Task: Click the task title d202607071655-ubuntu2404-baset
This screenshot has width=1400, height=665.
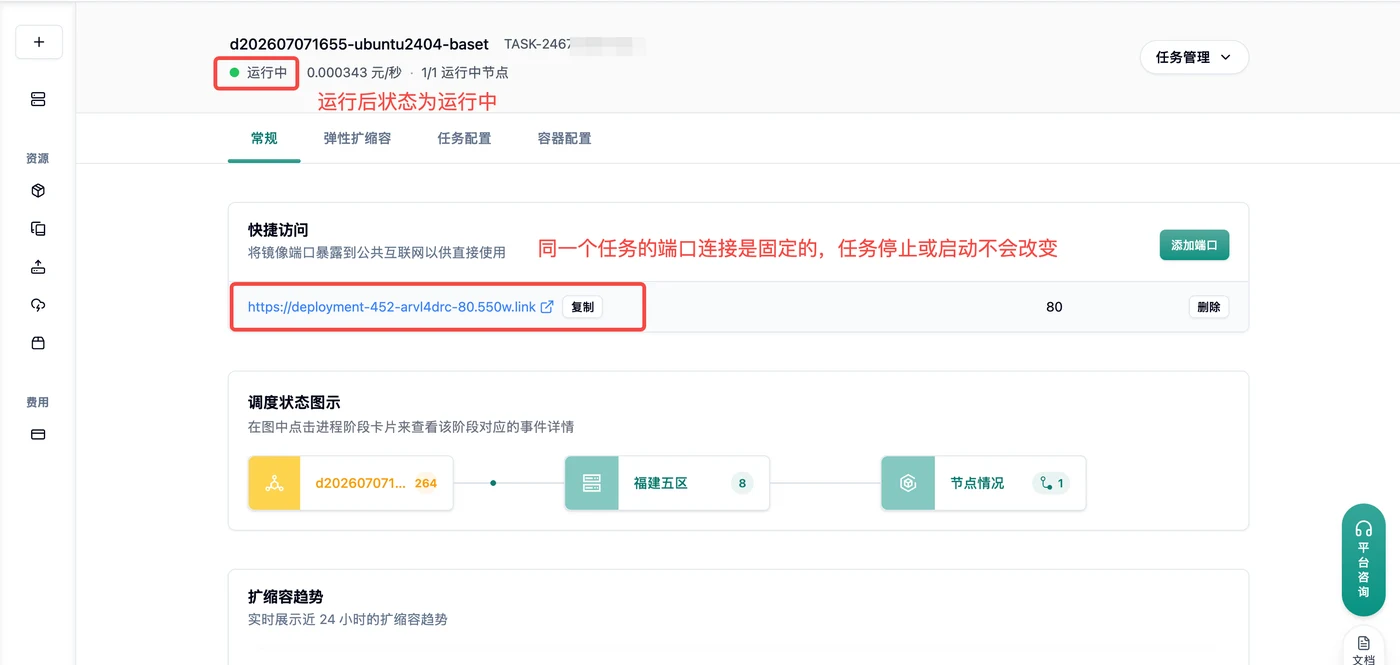Action: coord(359,44)
